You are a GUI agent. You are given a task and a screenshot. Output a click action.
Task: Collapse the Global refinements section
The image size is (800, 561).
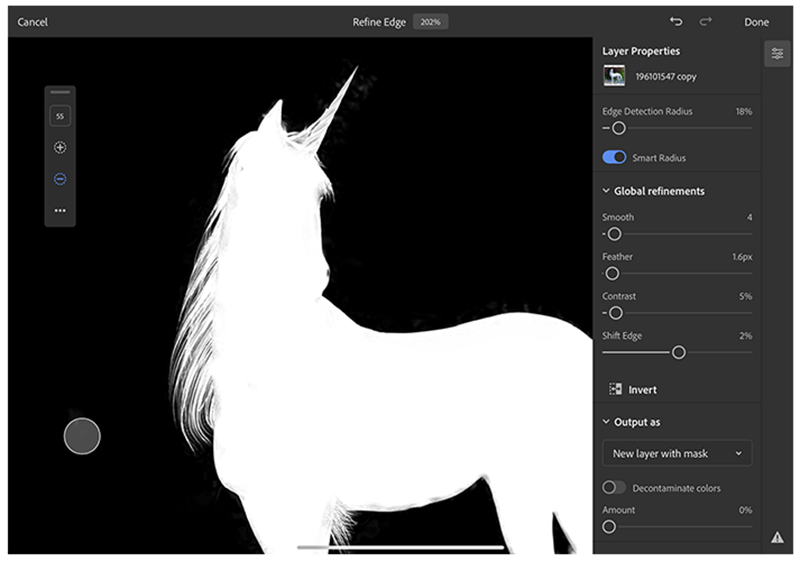click(606, 191)
